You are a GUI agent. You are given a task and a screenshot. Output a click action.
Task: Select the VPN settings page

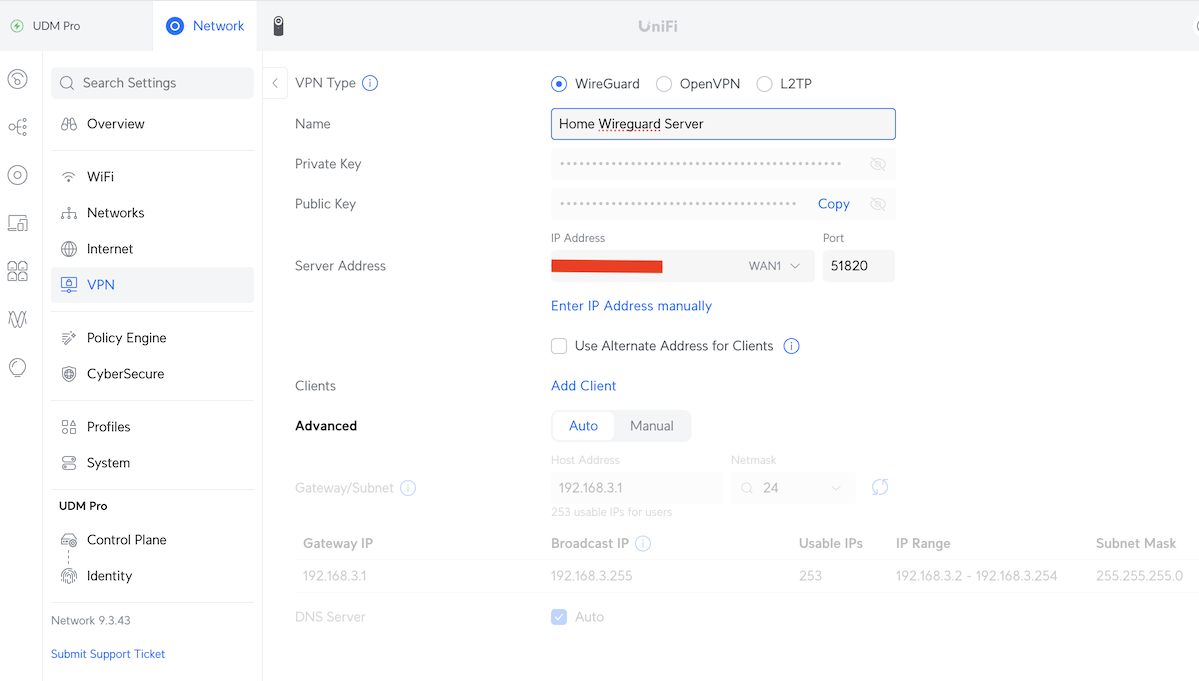click(x=152, y=284)
